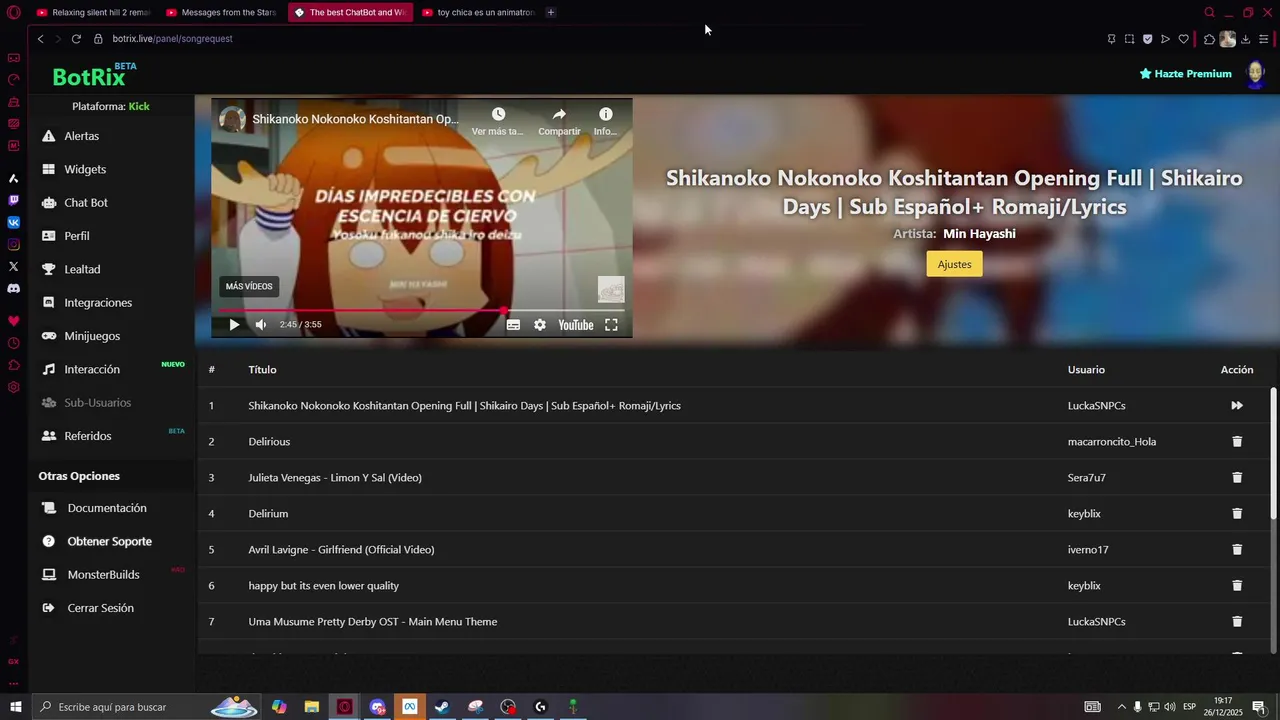The height and width of the screenshot is (720, 1280).
Task: Click the browser snapshot icon
Action: tap(1129, 39)
